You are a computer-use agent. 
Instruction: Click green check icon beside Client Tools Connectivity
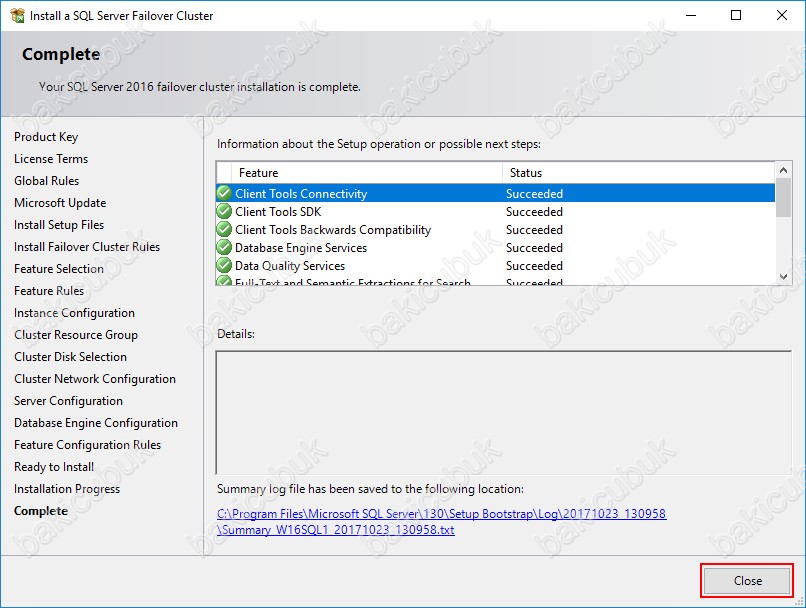(224, 193)
